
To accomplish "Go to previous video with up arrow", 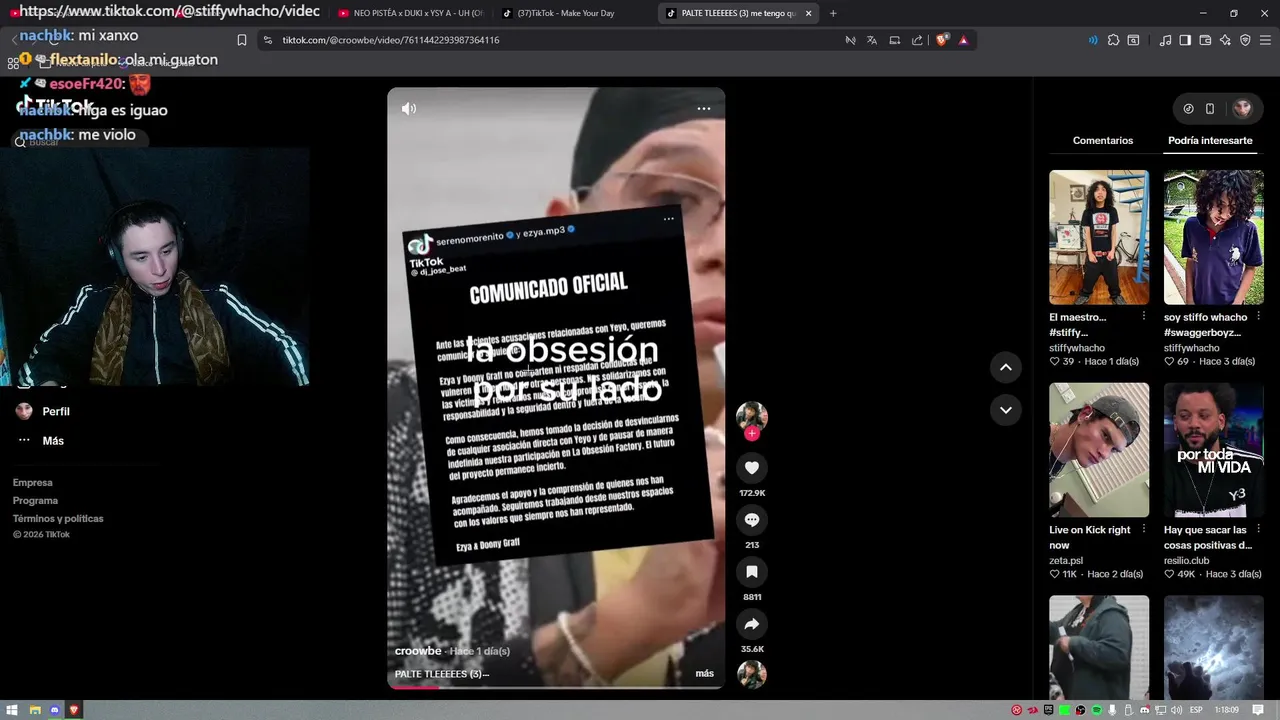I will pos(1006,367).
